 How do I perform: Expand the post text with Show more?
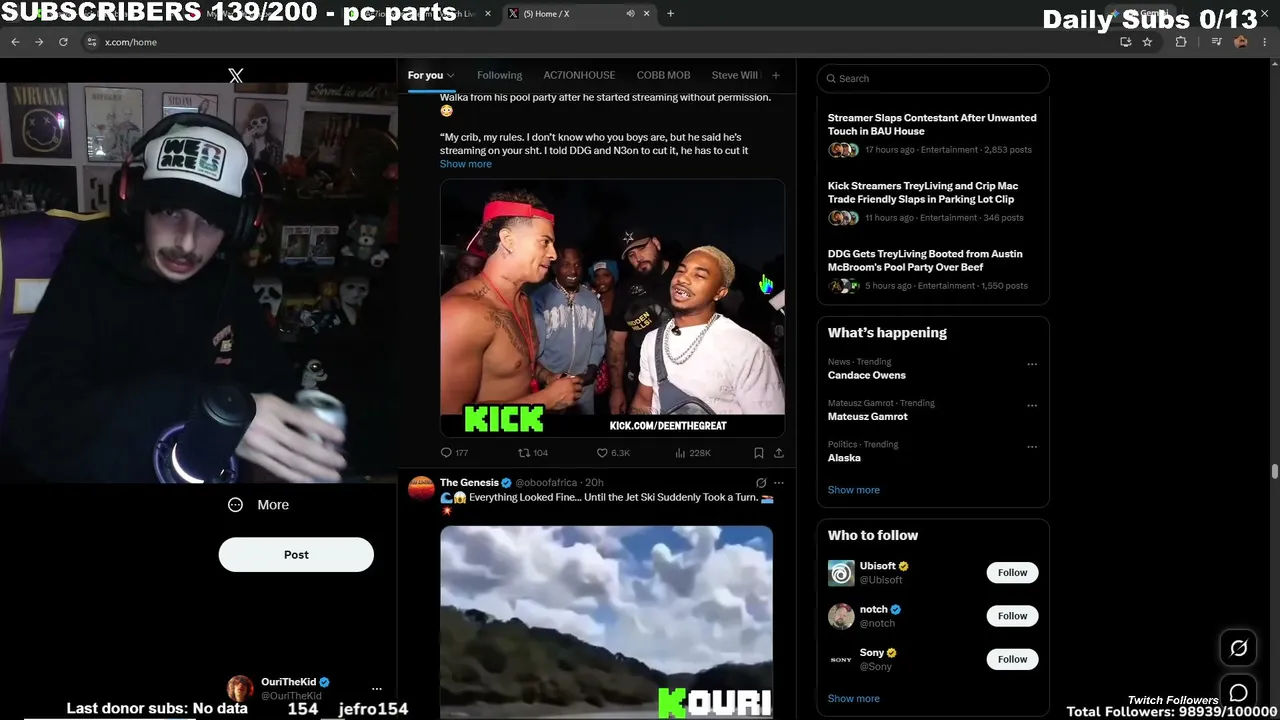click(466, 164)
